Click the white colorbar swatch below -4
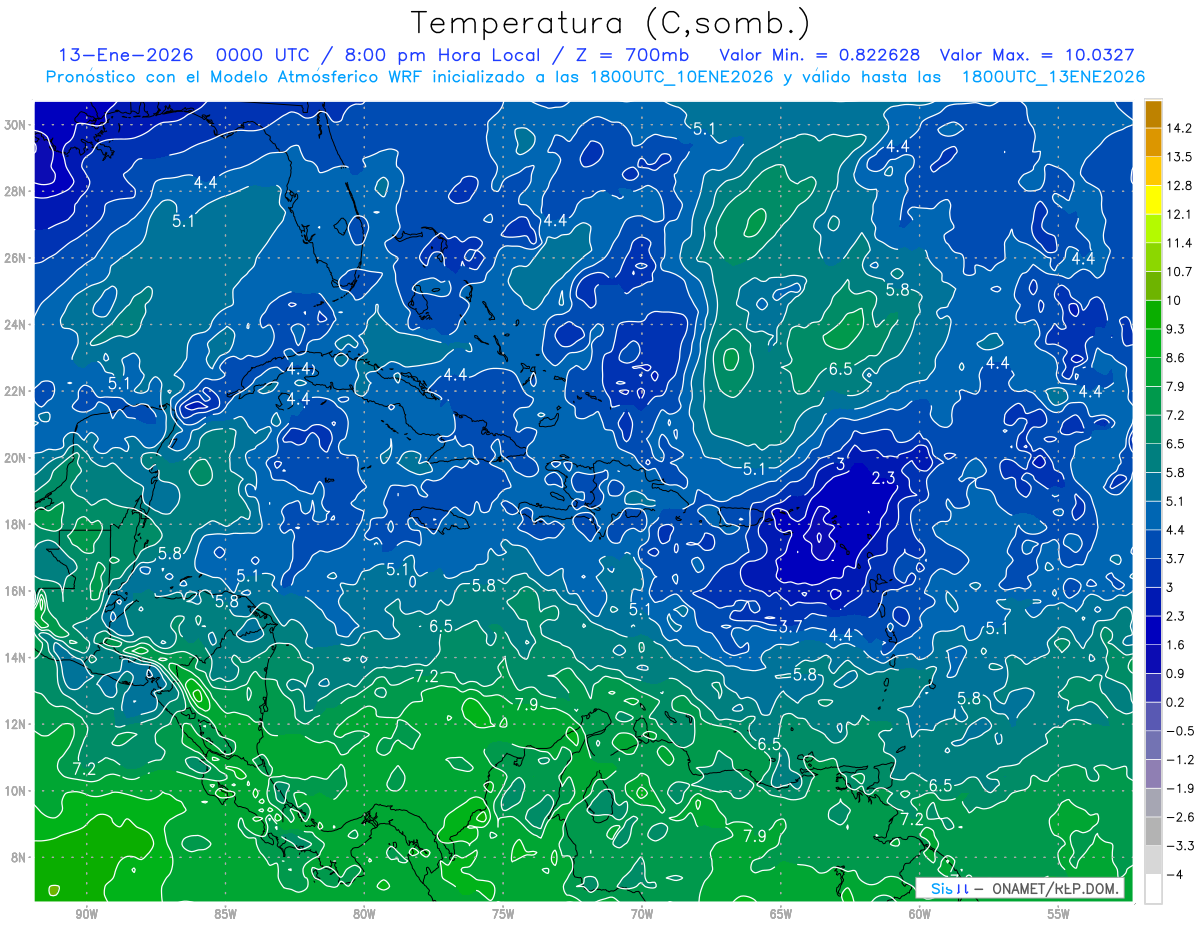This screenshot has width=1200, height=927. (1152, 889)
